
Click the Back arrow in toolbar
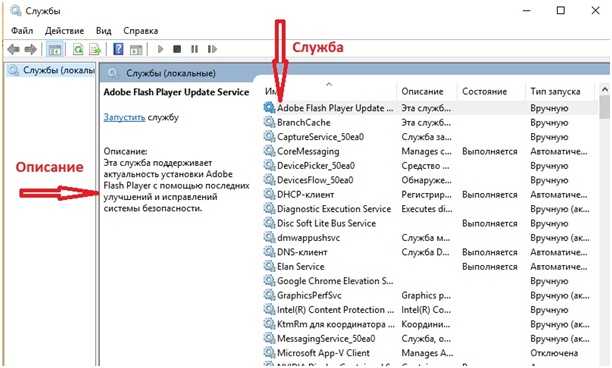click(14, 49)
